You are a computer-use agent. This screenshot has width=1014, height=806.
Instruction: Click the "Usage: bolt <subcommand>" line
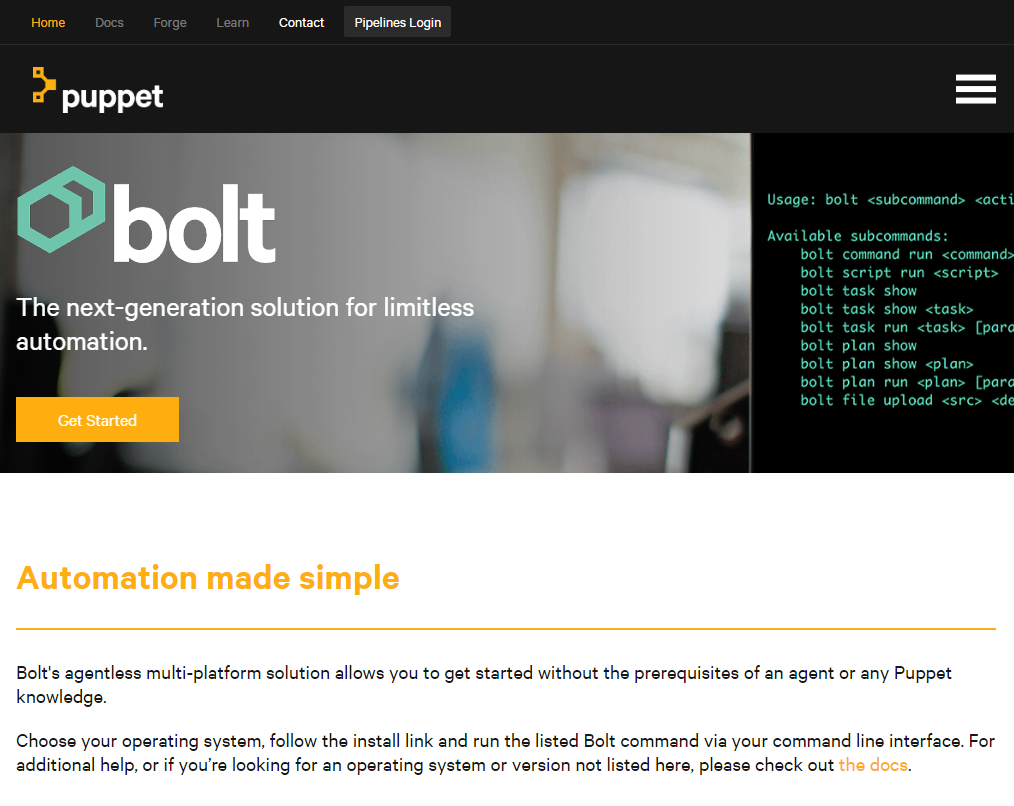pyautogui.click(x=890, y=200)
